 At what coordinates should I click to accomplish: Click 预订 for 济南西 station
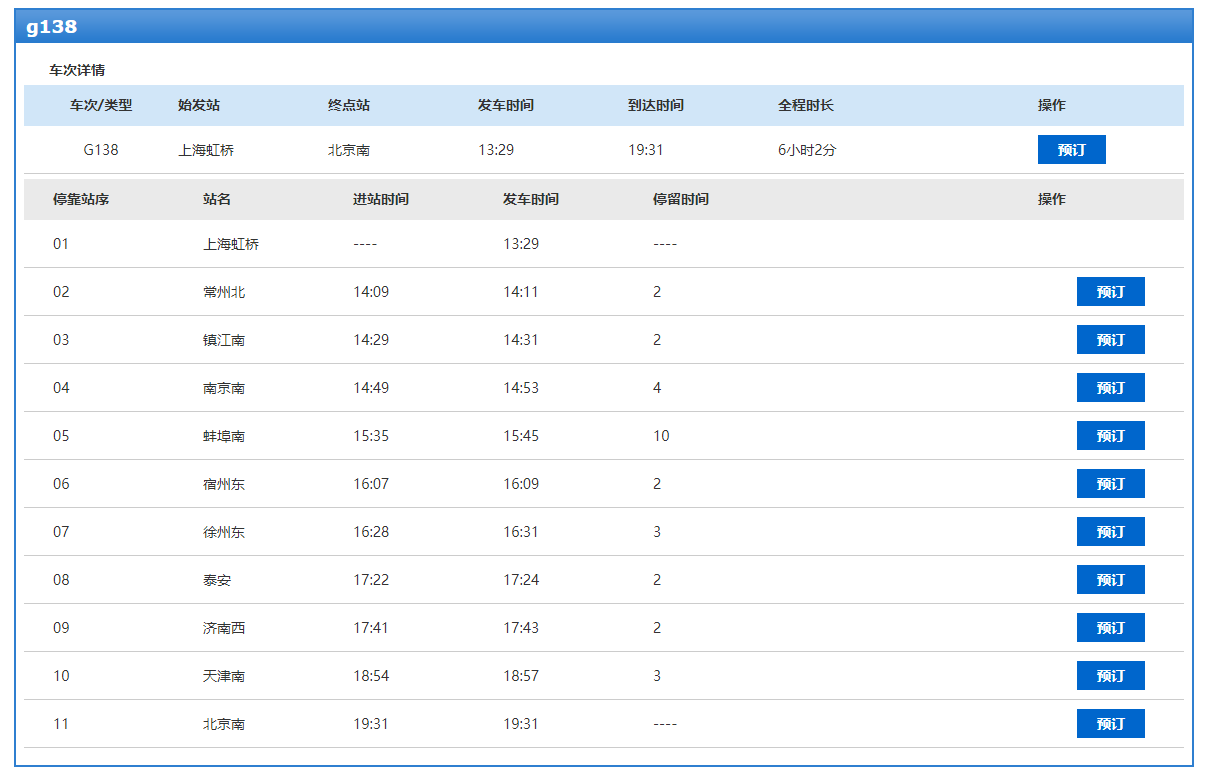pyautogui.click(x=1110, y=628)
